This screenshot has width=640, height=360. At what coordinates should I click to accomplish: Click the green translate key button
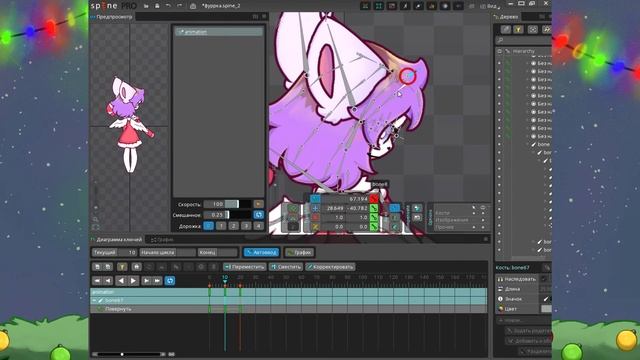(x=374, y=208)
